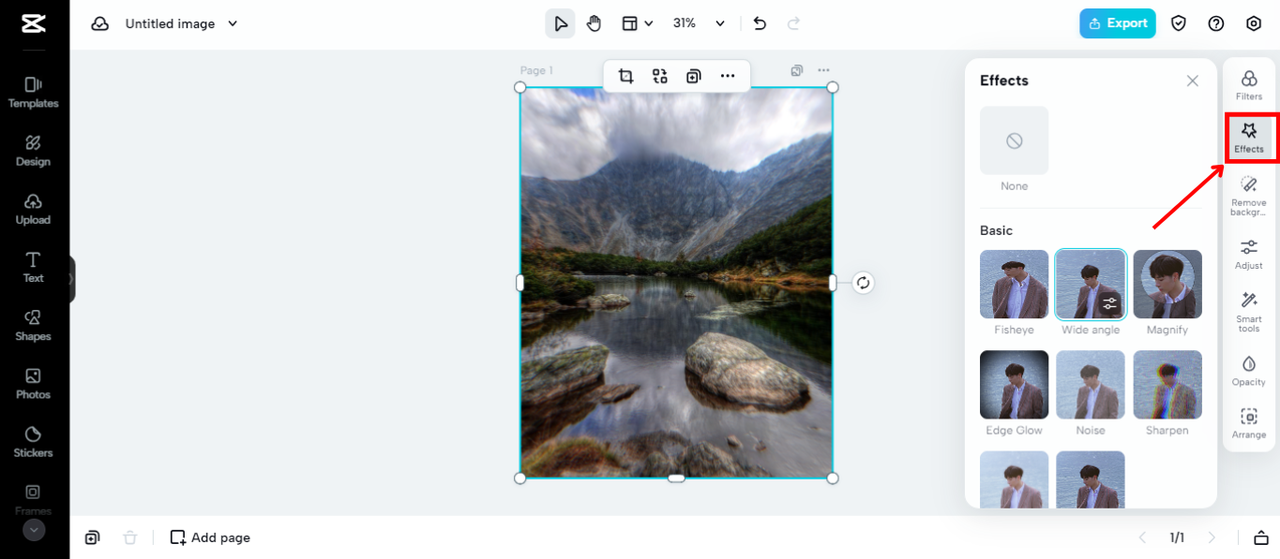This screenshot has height=559, width=1280.
Task: Apply the Noise effect
Action: (1090, 384)
